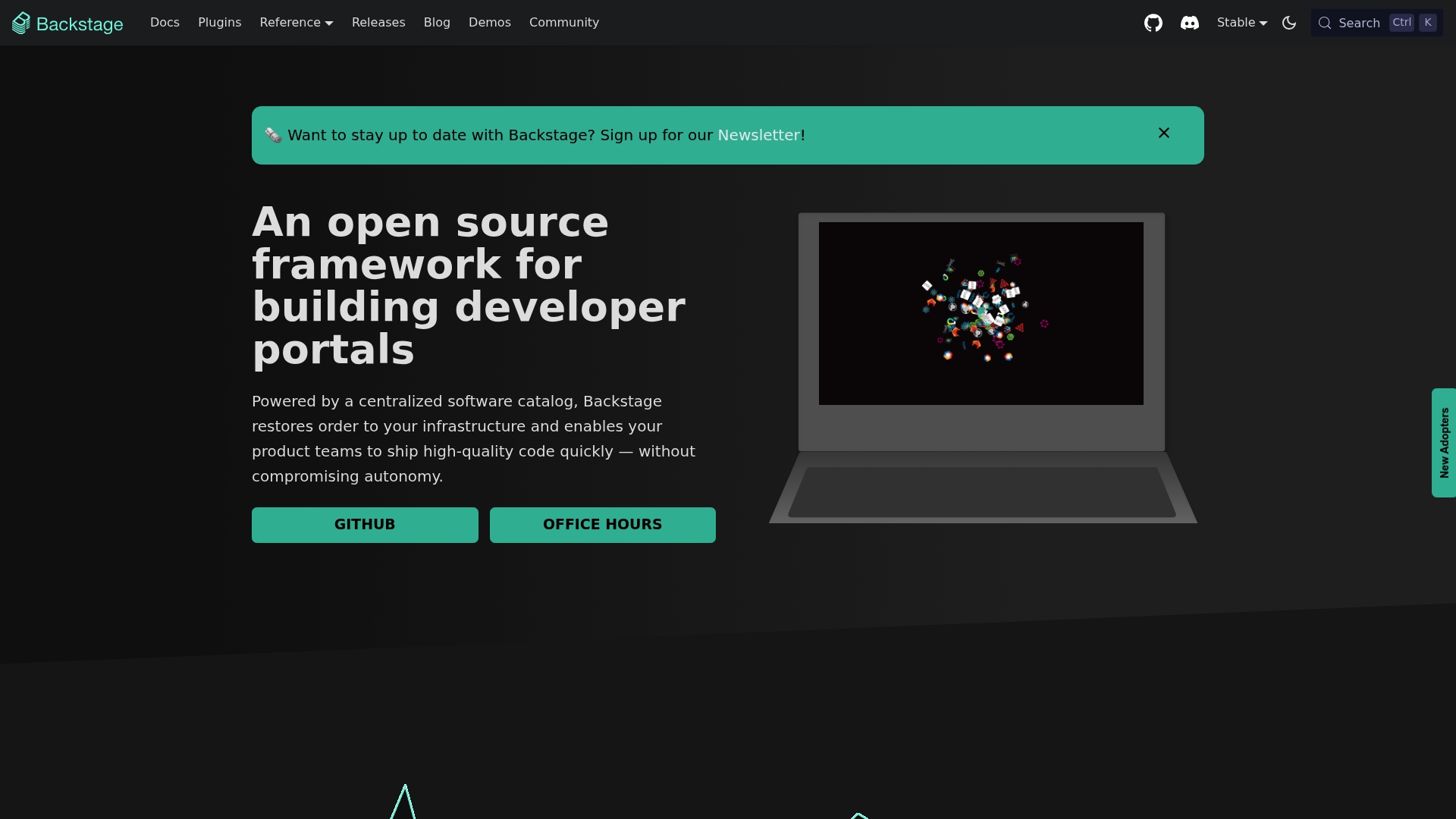
Task: Focus the Search box in navbar
Action: [x=1377, y=23]
